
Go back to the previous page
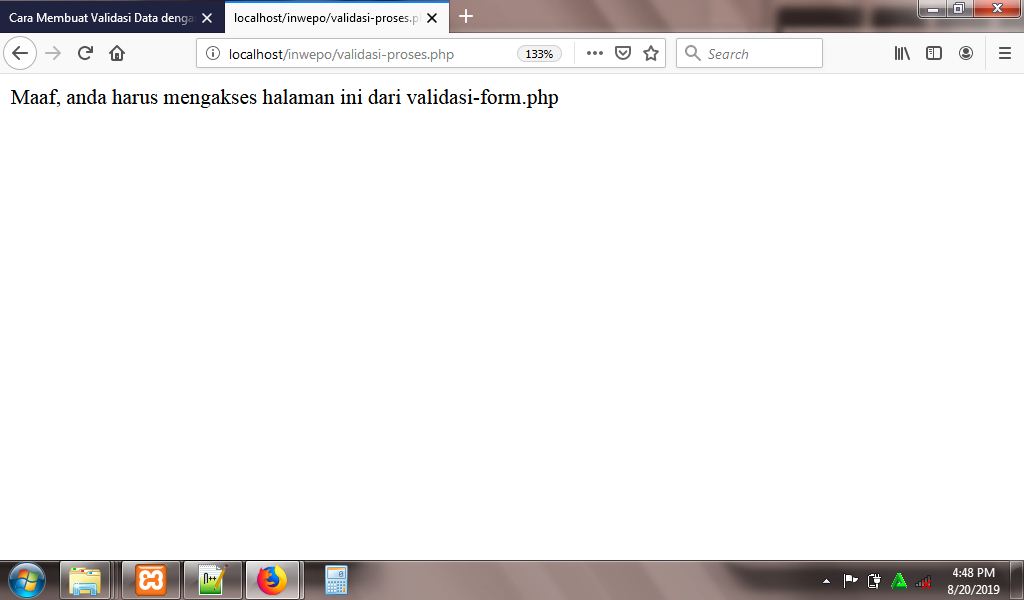(20, 53)
